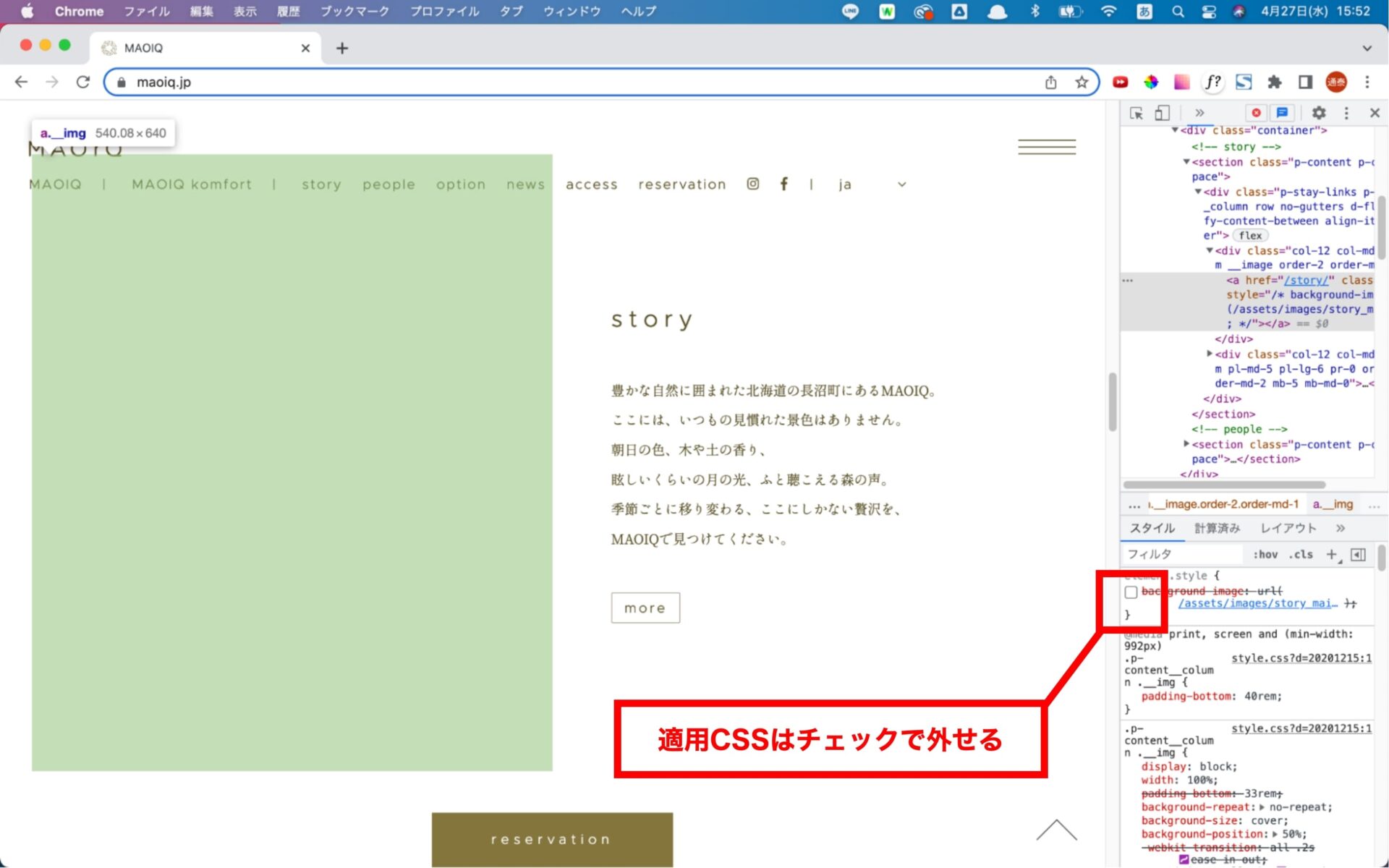Collapse the section p-content node under story comment
This screenshot has height=868, width=1389.
point(1186,162)
